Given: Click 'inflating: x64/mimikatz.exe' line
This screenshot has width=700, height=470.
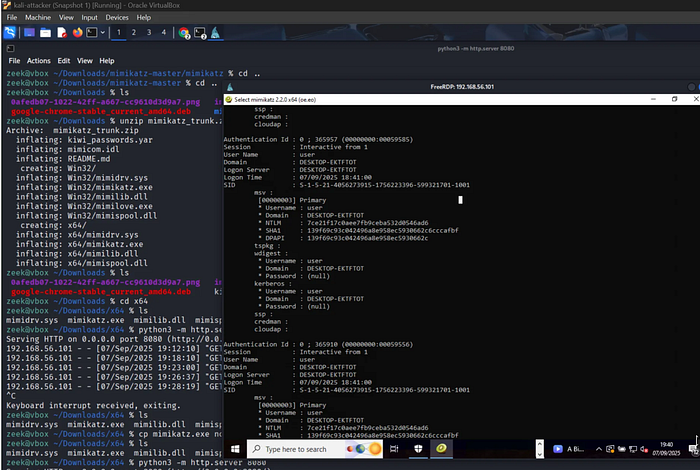Looking at the screenshot, I should coord(79,244).
